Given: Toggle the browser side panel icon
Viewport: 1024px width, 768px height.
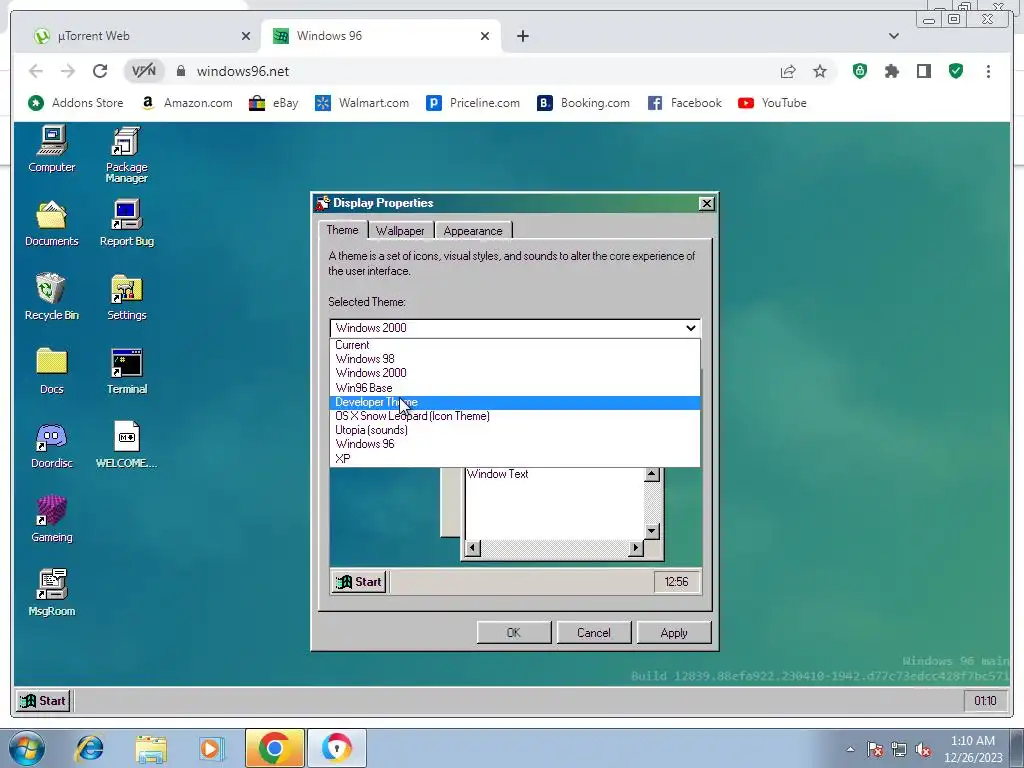Looking at the screenshot, I should click(923, 71).
